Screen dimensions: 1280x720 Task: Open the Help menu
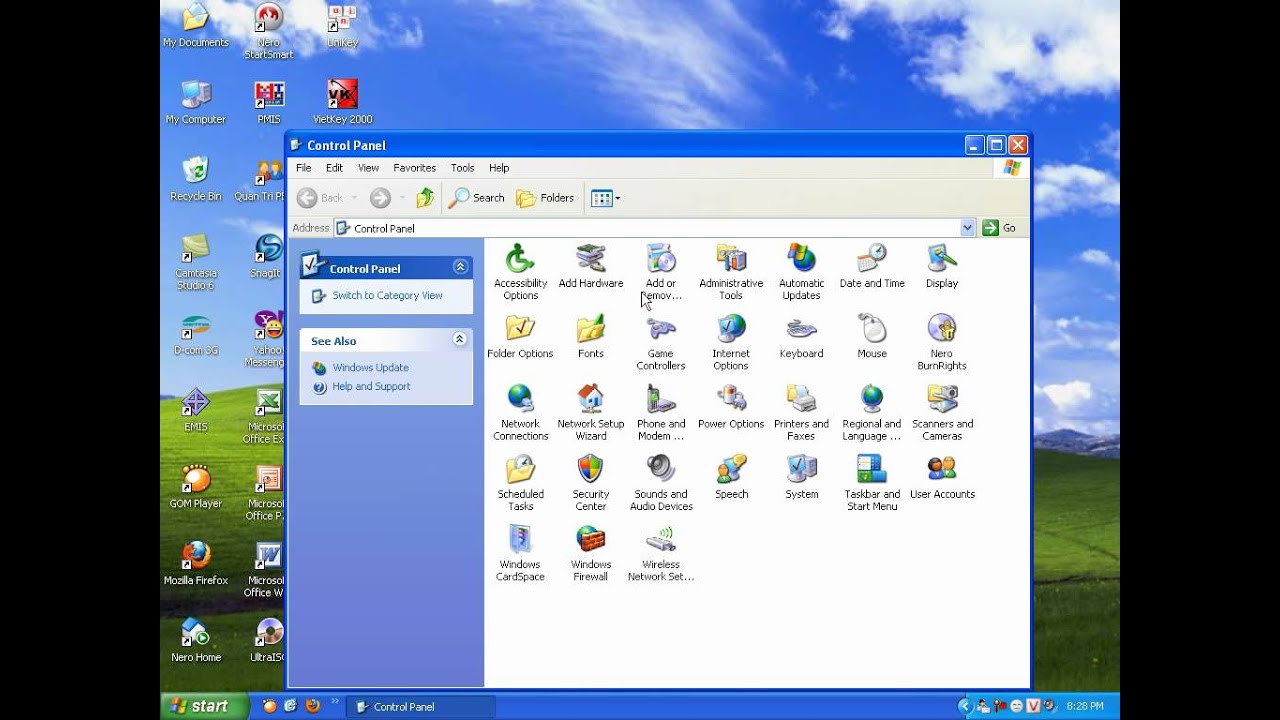point(499,168)
